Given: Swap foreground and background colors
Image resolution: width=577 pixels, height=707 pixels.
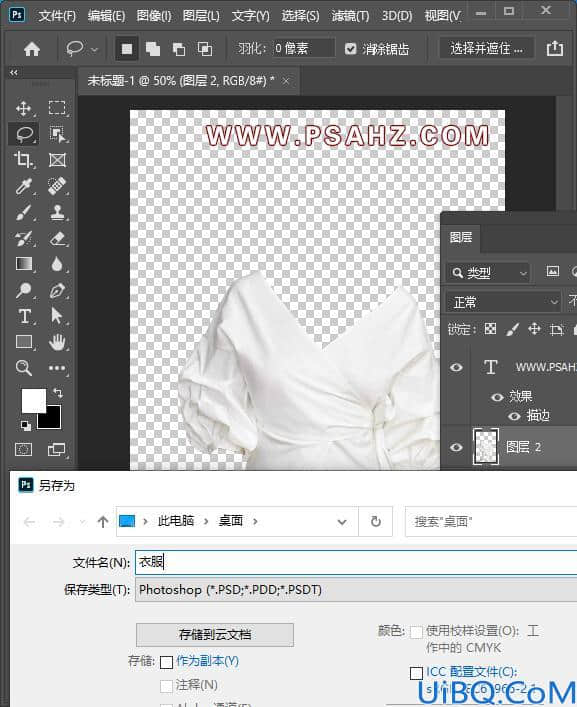Looking at the screenshot, I should click(x=58, y=392).
